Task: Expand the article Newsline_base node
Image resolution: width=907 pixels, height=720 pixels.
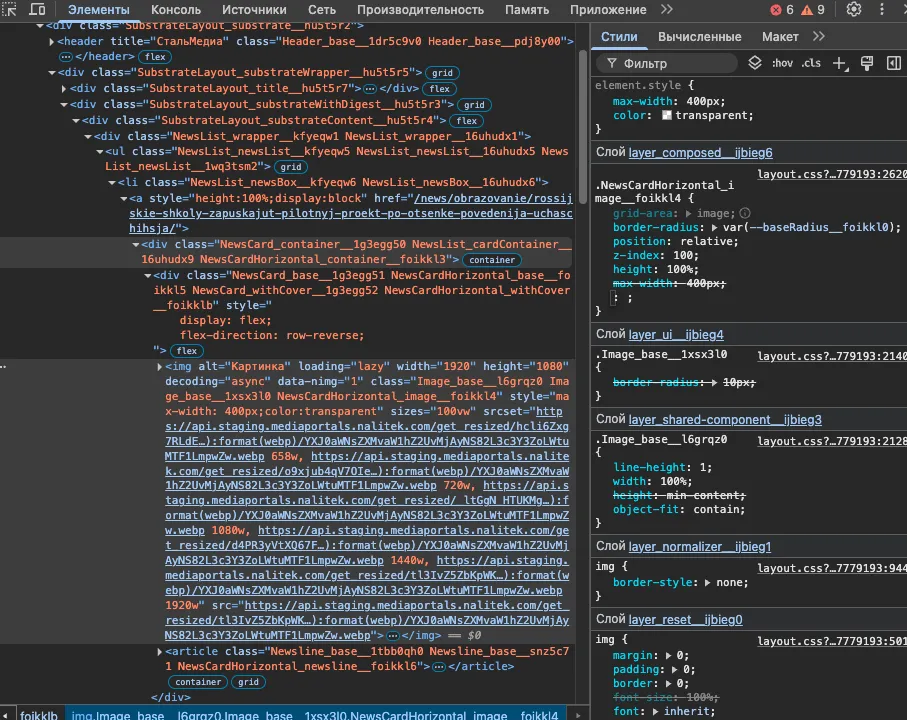Action: coord(160,652)
